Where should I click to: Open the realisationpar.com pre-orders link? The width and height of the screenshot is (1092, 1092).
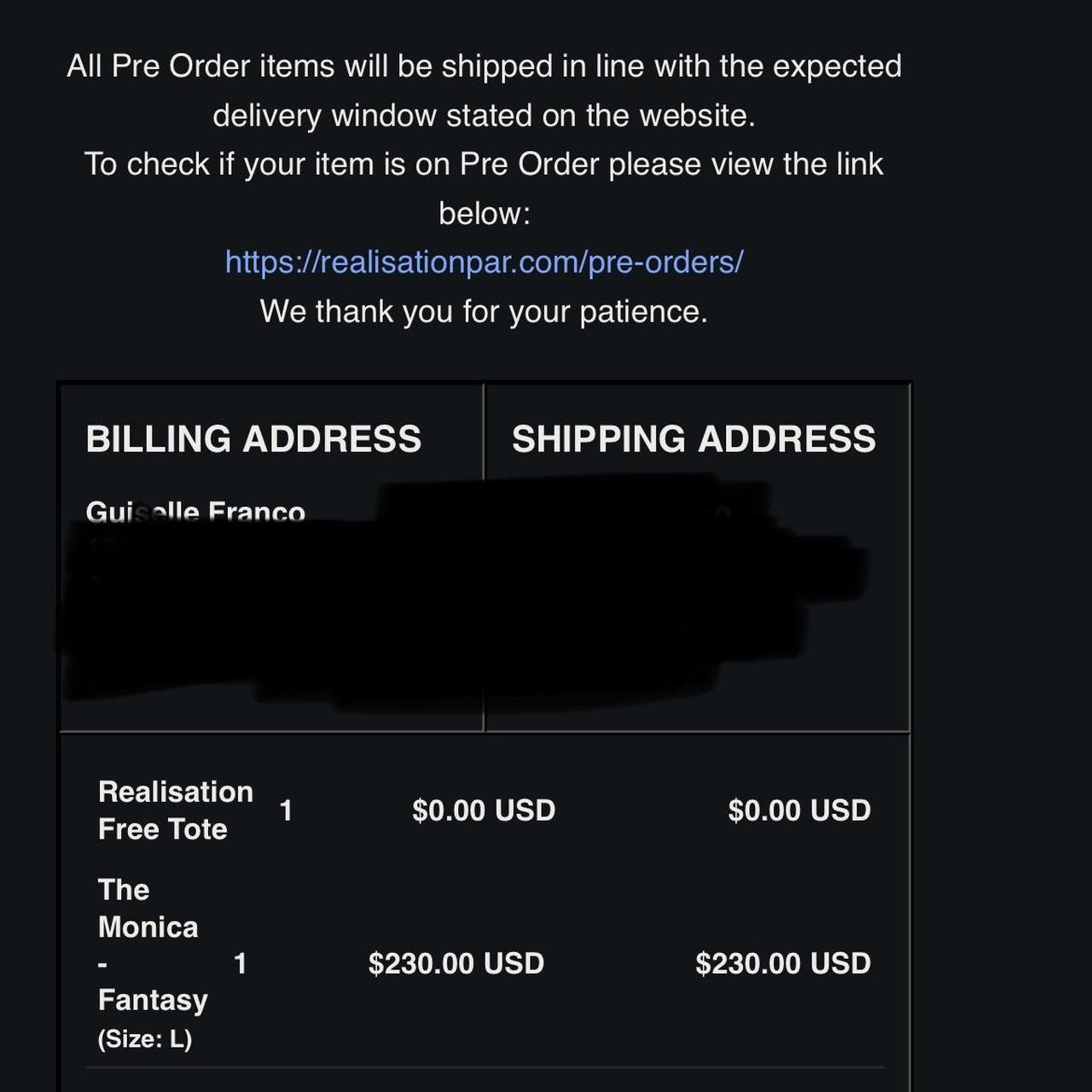pyautogui.click(x=484, y=262)
